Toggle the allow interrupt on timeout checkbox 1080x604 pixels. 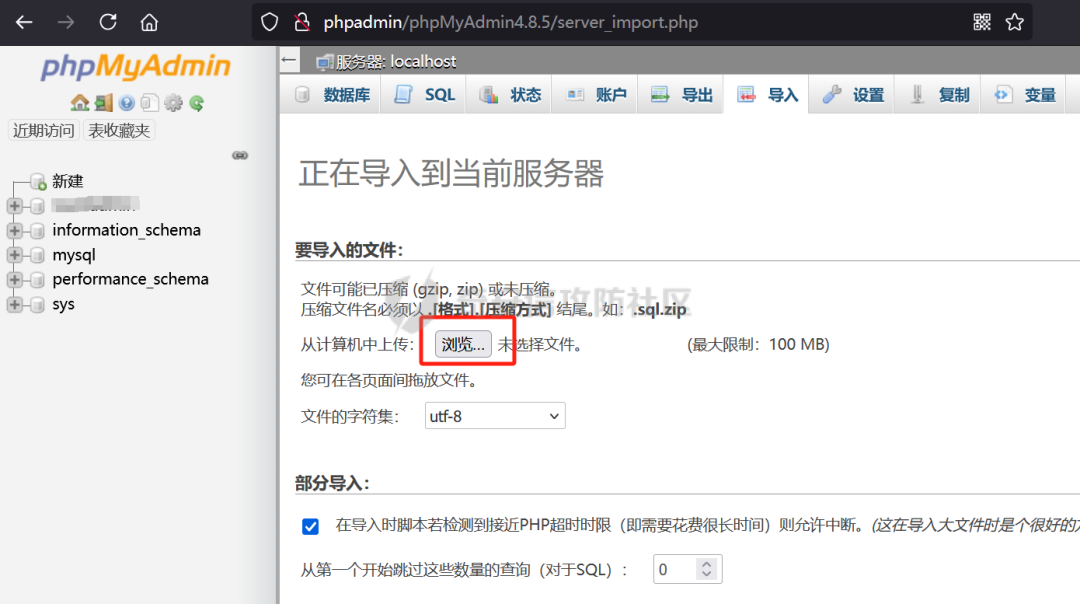[x=311, y=526]
